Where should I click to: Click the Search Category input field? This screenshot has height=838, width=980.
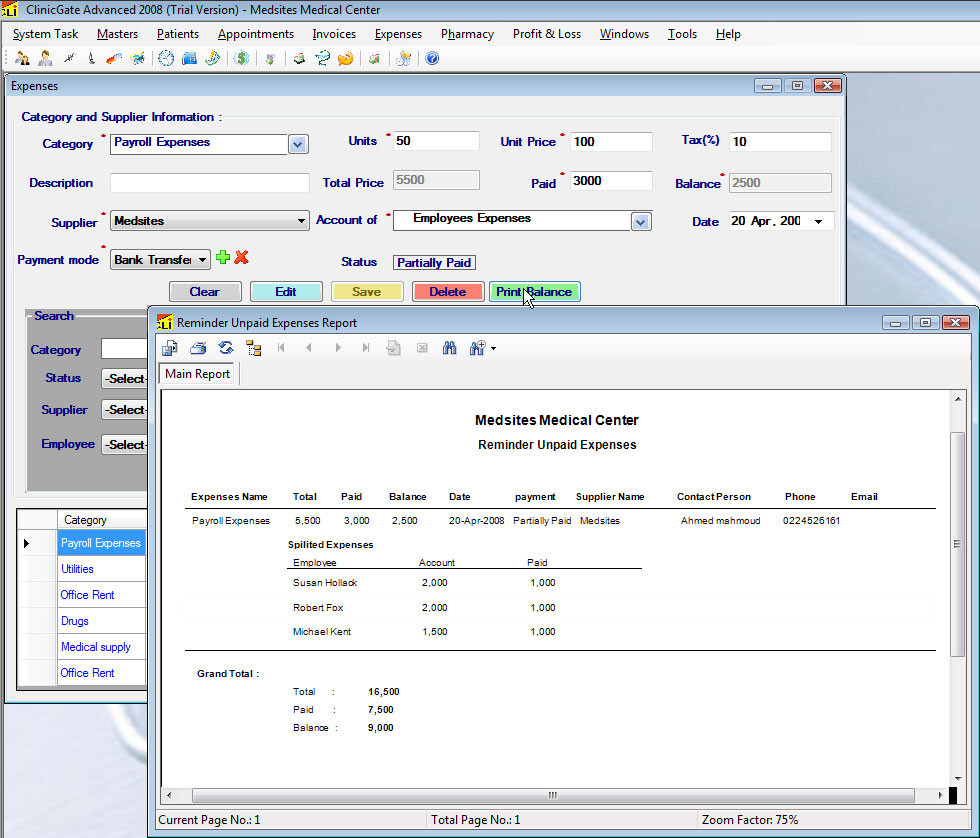[125, 349]
